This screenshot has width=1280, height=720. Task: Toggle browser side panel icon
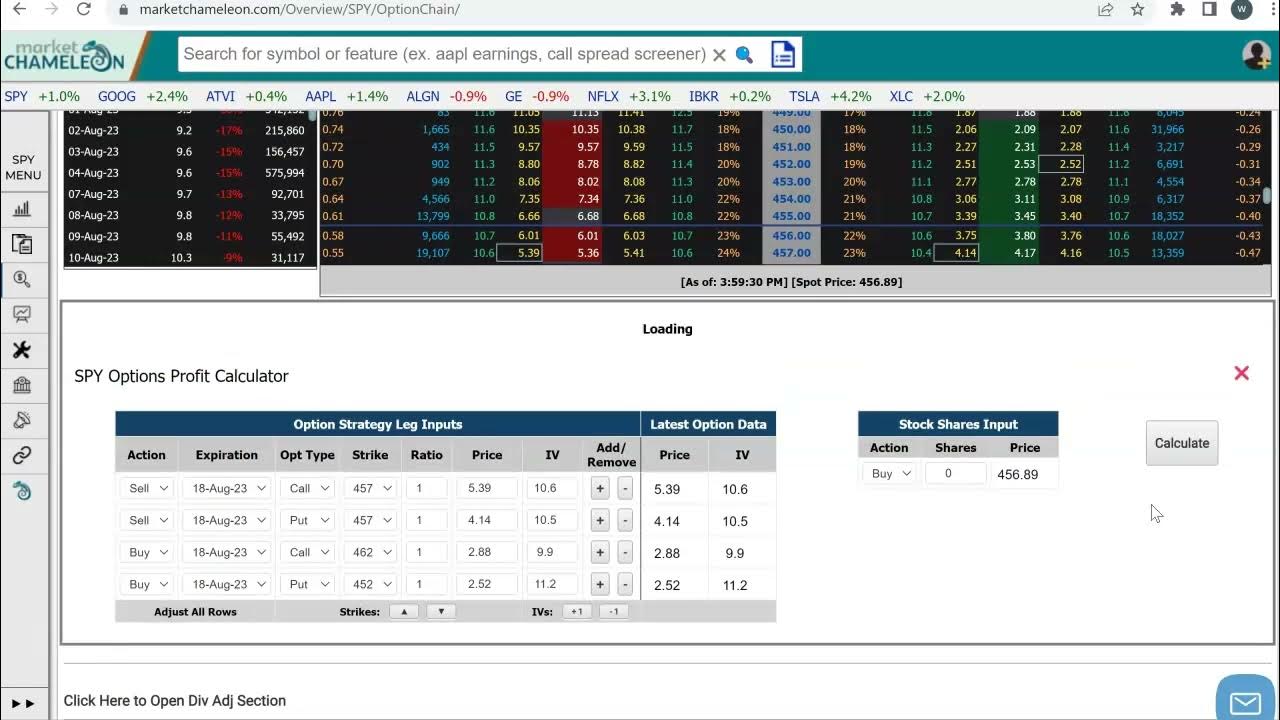(1209, 9)
